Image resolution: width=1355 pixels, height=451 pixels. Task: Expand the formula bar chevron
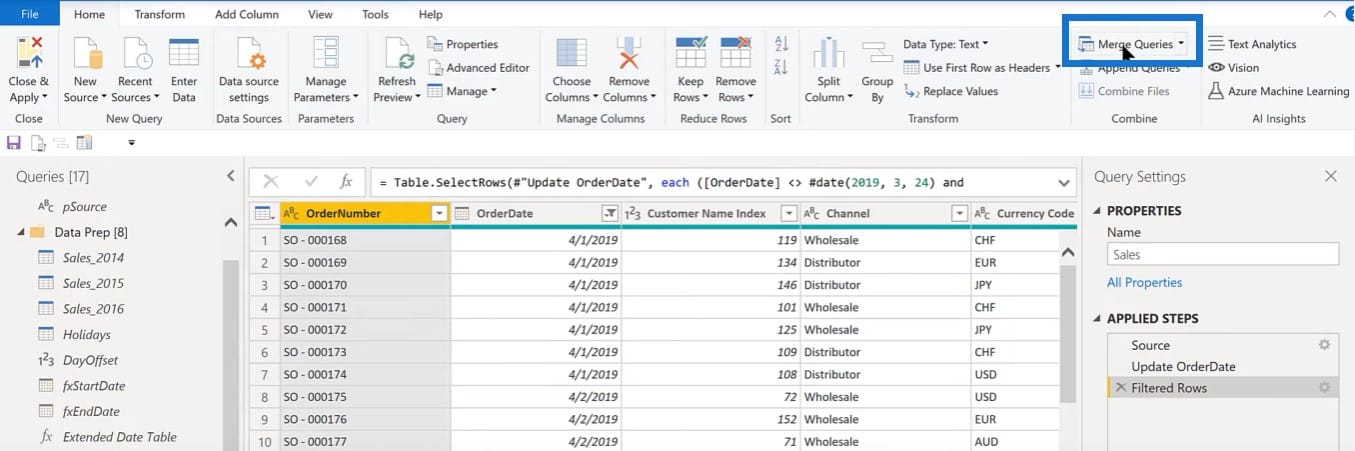click(1062, 183)
